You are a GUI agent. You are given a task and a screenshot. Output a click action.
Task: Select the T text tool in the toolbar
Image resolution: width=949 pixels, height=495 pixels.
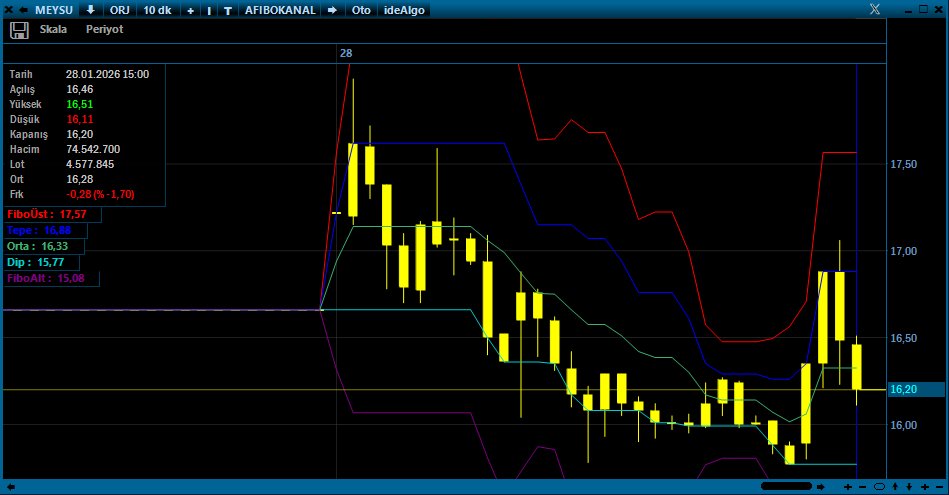click(228, 10)
